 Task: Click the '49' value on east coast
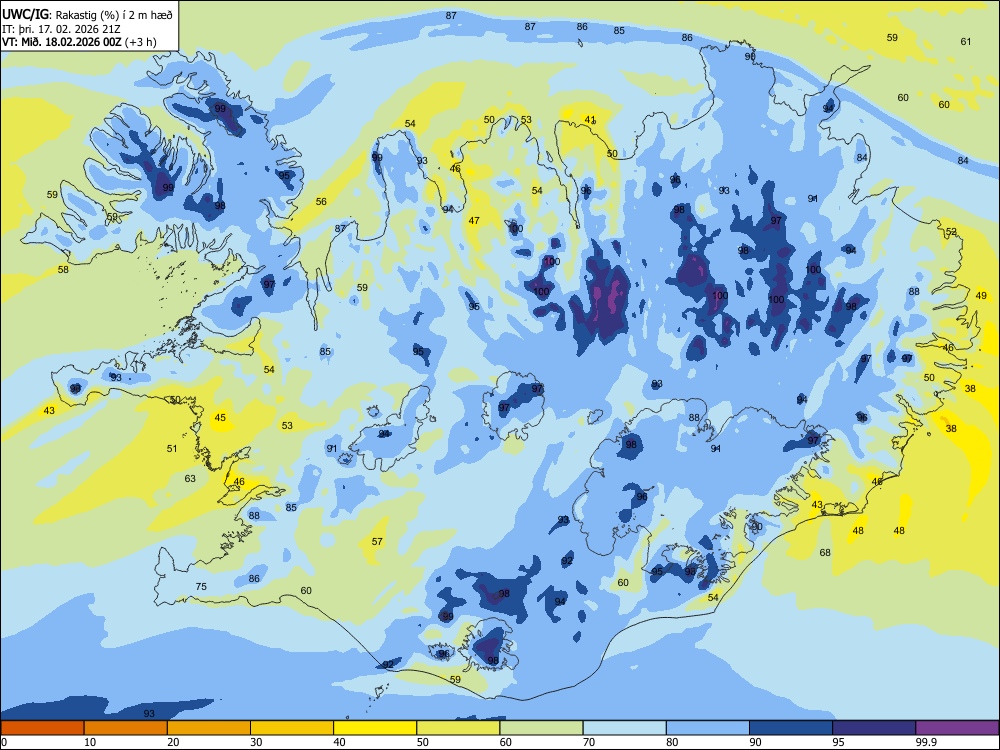(981, 295)
